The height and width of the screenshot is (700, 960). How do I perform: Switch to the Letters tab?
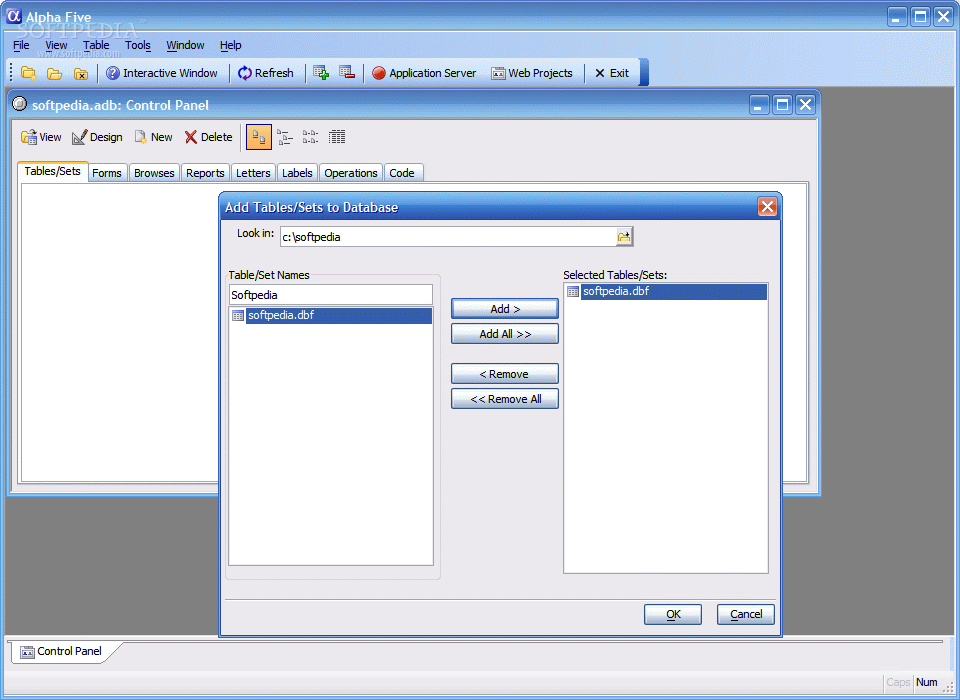coord(253,173)
